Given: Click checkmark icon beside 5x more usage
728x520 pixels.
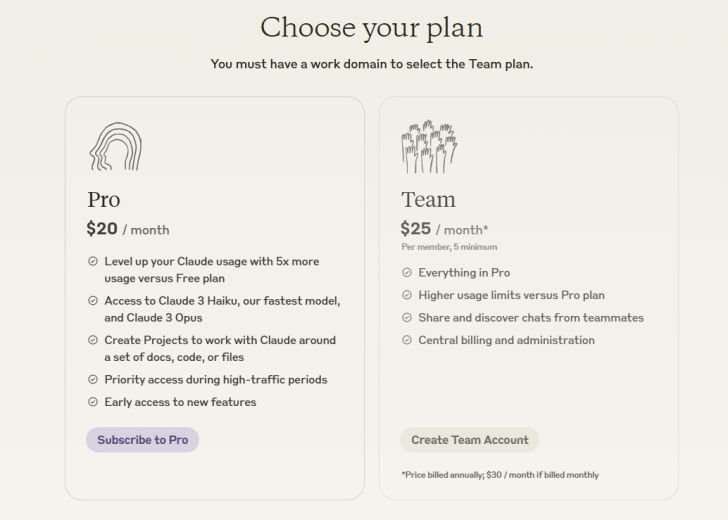Looking at the screenshot, I should (x=93, y=262).
